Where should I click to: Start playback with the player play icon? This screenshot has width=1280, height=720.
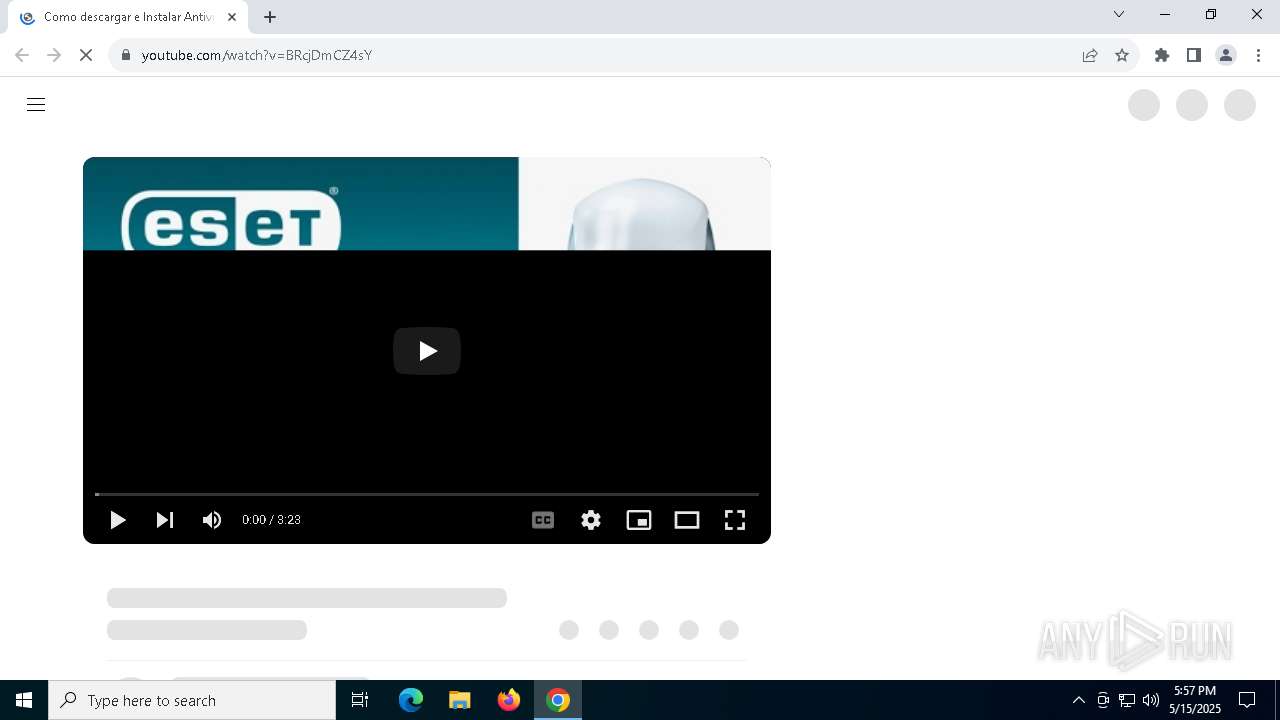click(117, 520)
